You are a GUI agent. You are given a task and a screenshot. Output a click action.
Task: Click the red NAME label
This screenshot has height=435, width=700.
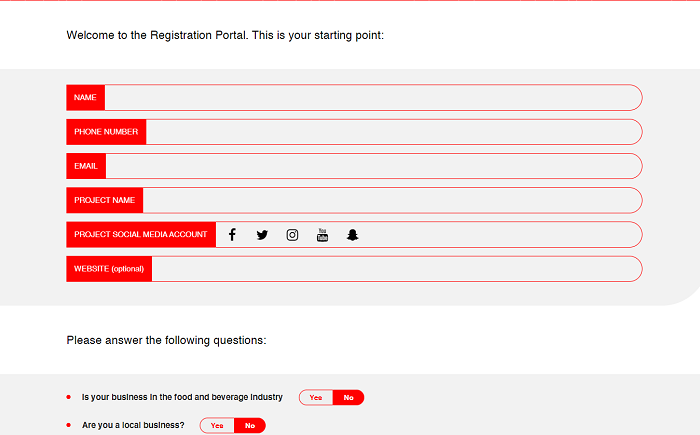point(85,98)
